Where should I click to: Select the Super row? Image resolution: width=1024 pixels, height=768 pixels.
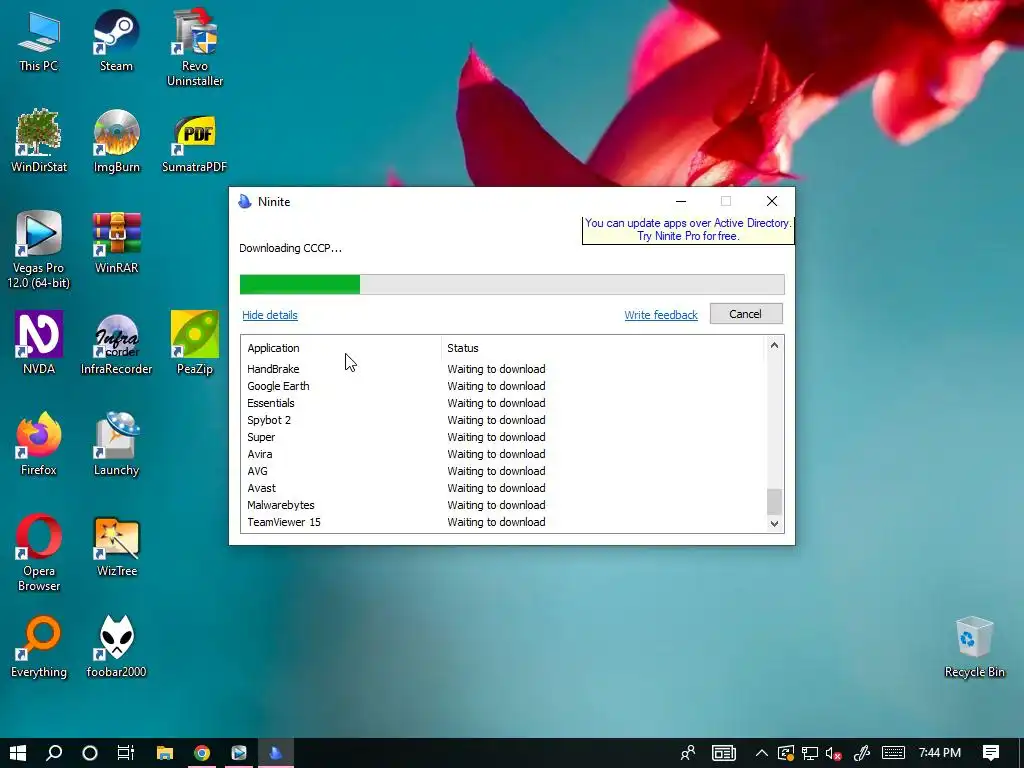click(x=503, y=437)
